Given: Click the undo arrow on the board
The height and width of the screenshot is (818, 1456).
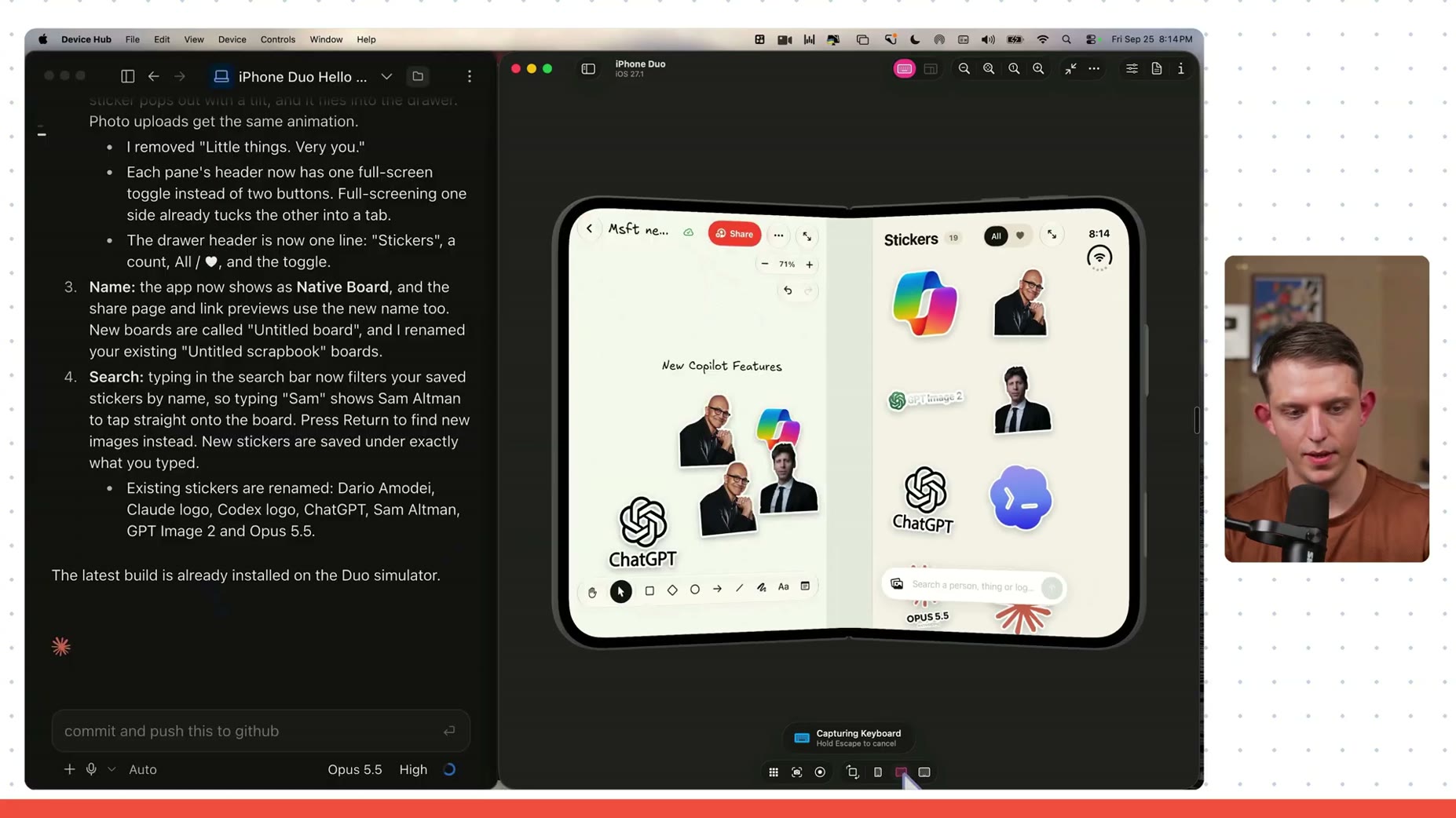Looking at the screenshot, I should pyautogui.click(x=788, y=290).
